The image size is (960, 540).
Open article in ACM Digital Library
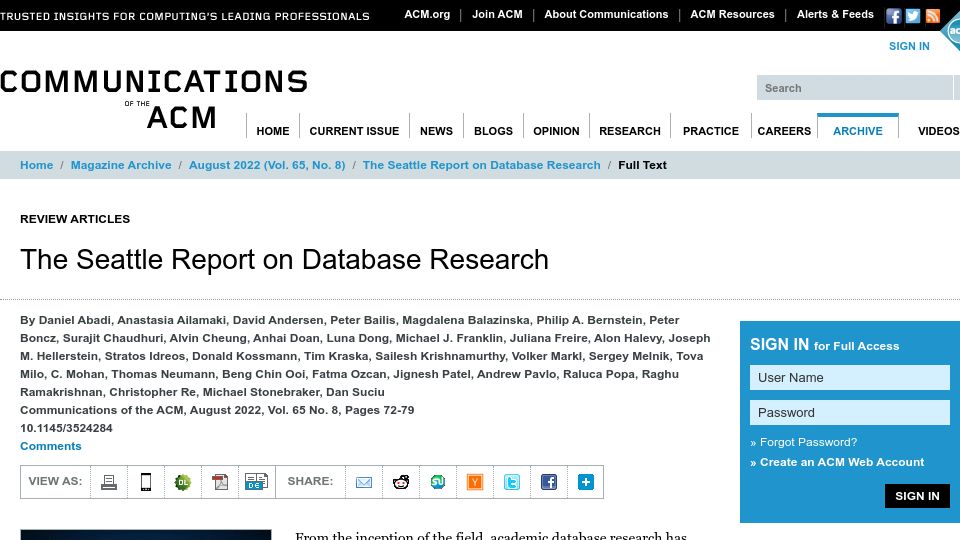click(182, 482)
